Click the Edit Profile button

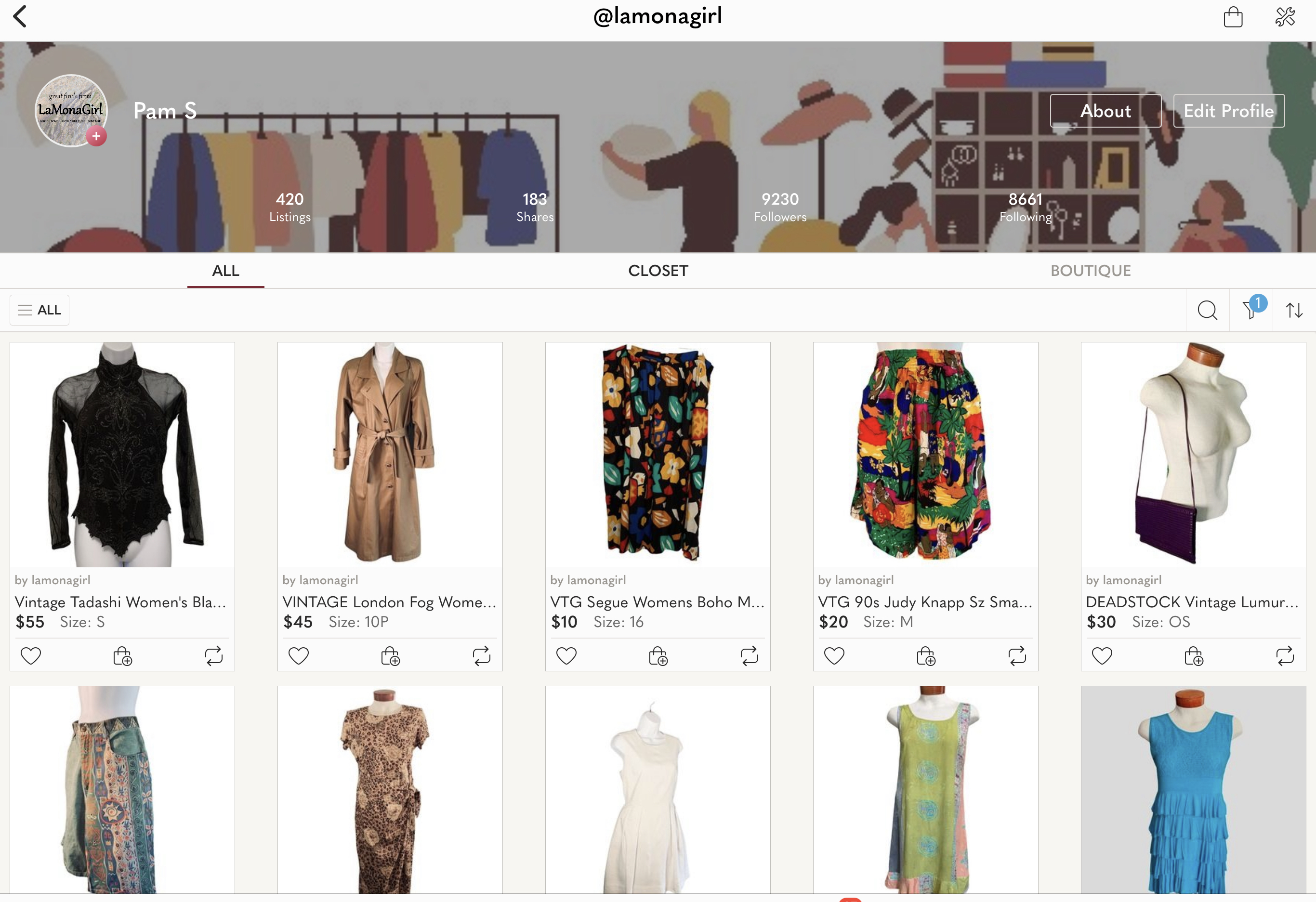1229,111
